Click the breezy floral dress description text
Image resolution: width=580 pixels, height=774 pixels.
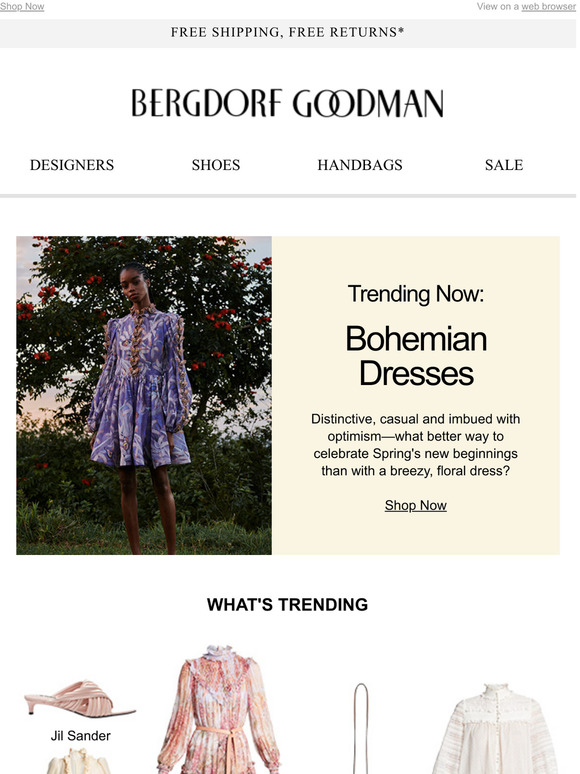click(x=416, y=445)
